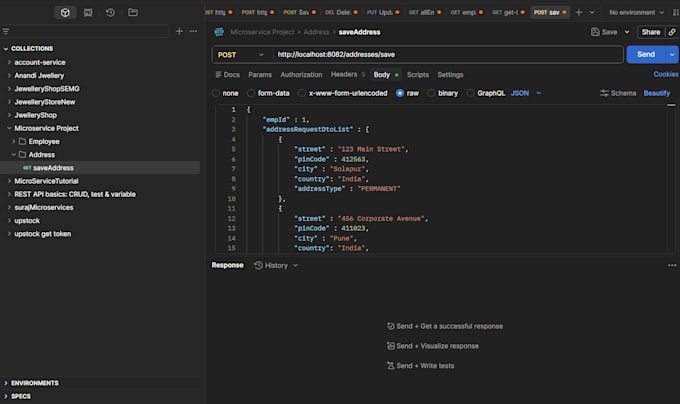Open the No environment selector
Screen dimensions: 680x404
[x=636, y=13]
